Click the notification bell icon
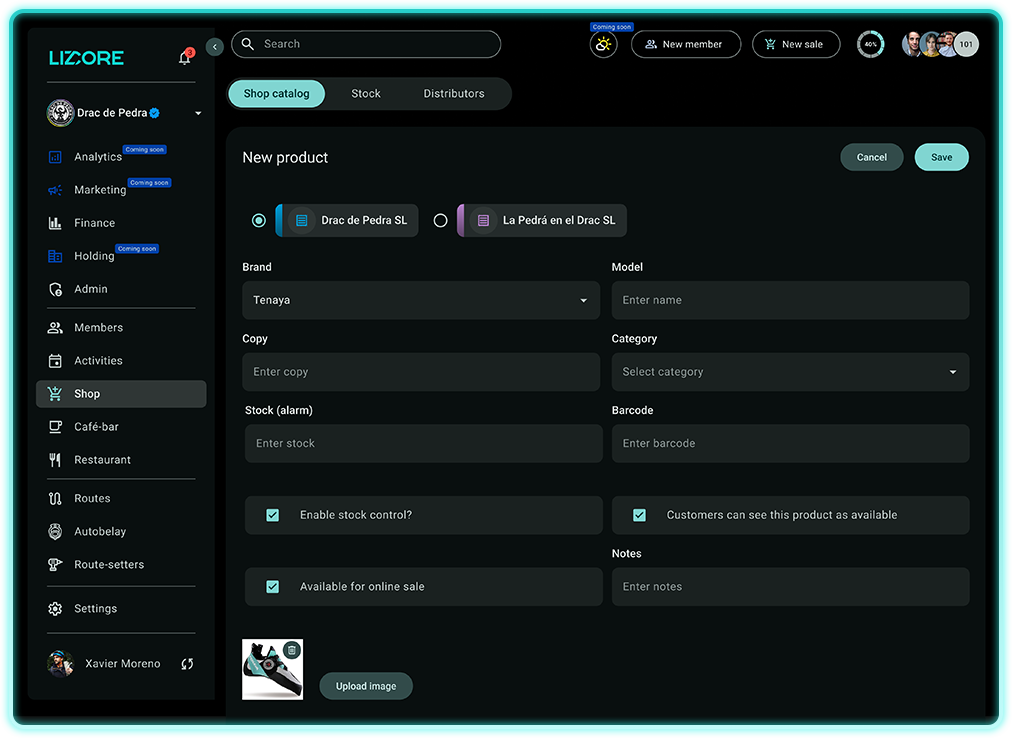The image size is (1012, 738). (x=184, y=58)
